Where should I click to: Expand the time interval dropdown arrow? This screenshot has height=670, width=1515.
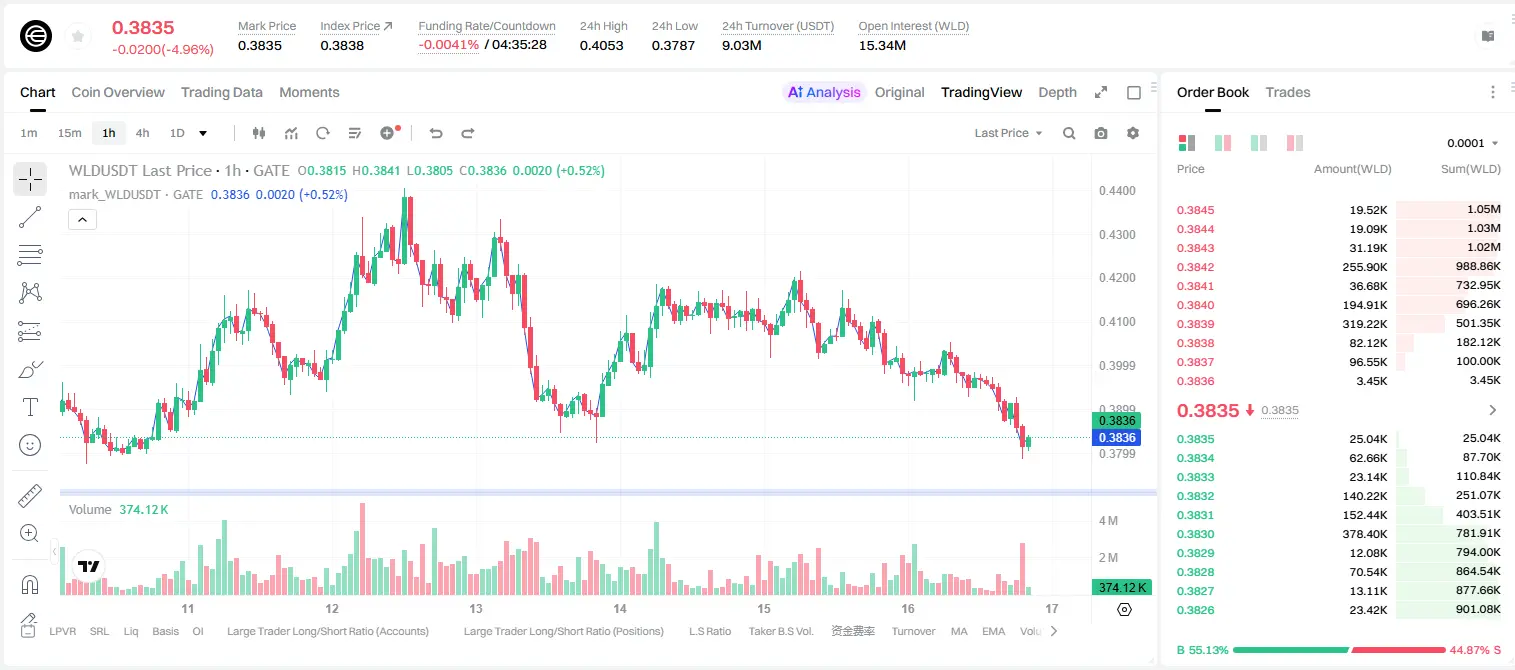coord(204,133)
